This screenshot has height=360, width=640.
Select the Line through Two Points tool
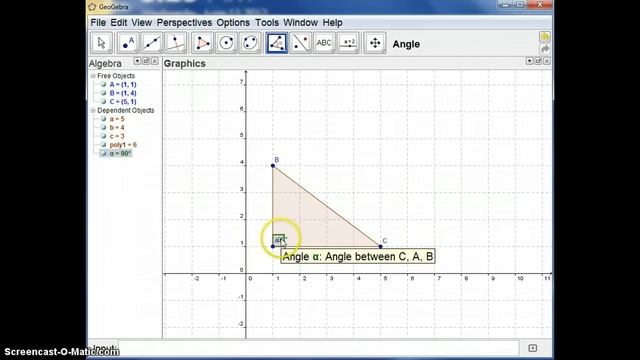[152, 43]
